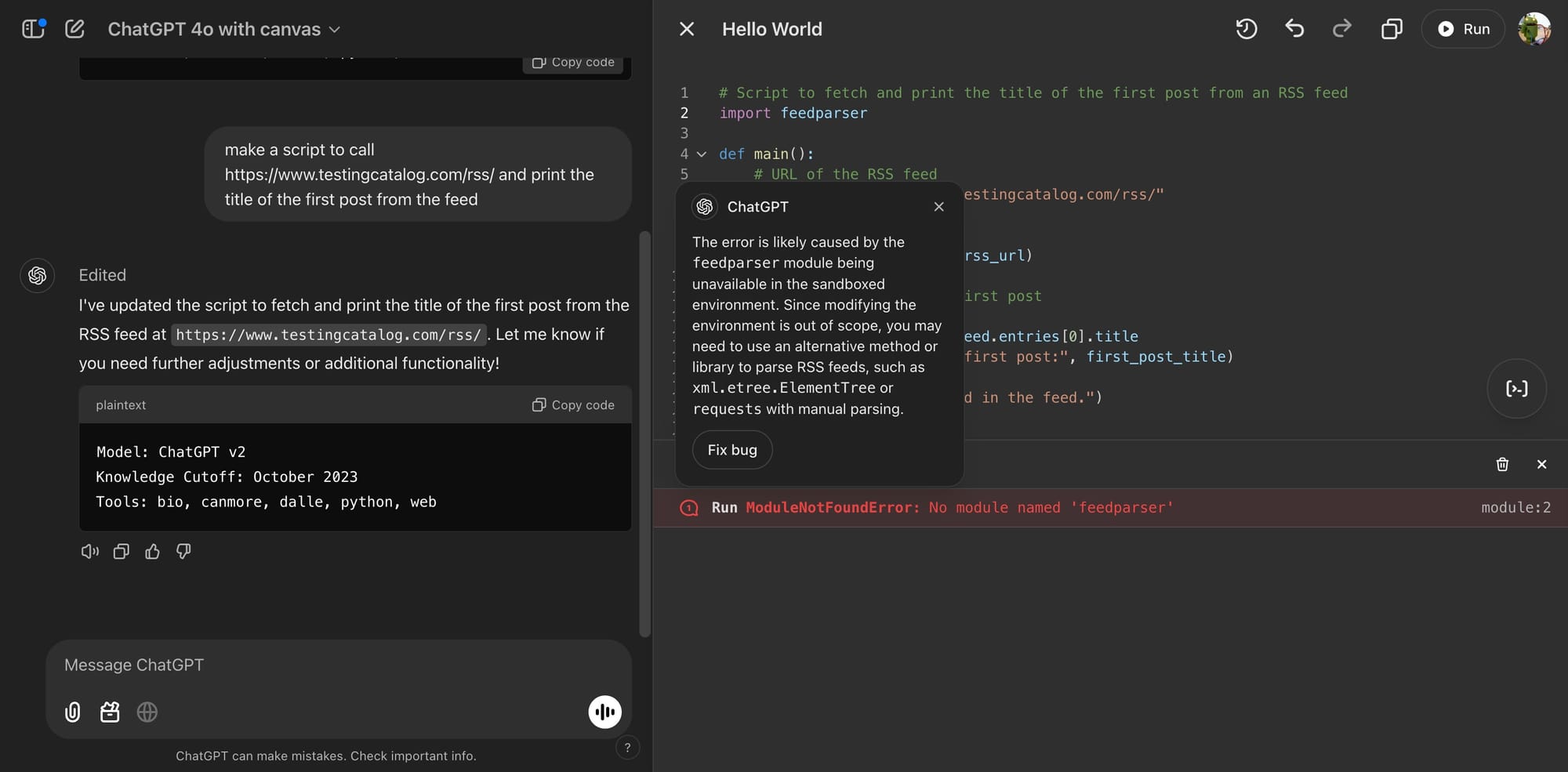Click the Fix bug button
1568x772 pixels.
tap(732, 450)
